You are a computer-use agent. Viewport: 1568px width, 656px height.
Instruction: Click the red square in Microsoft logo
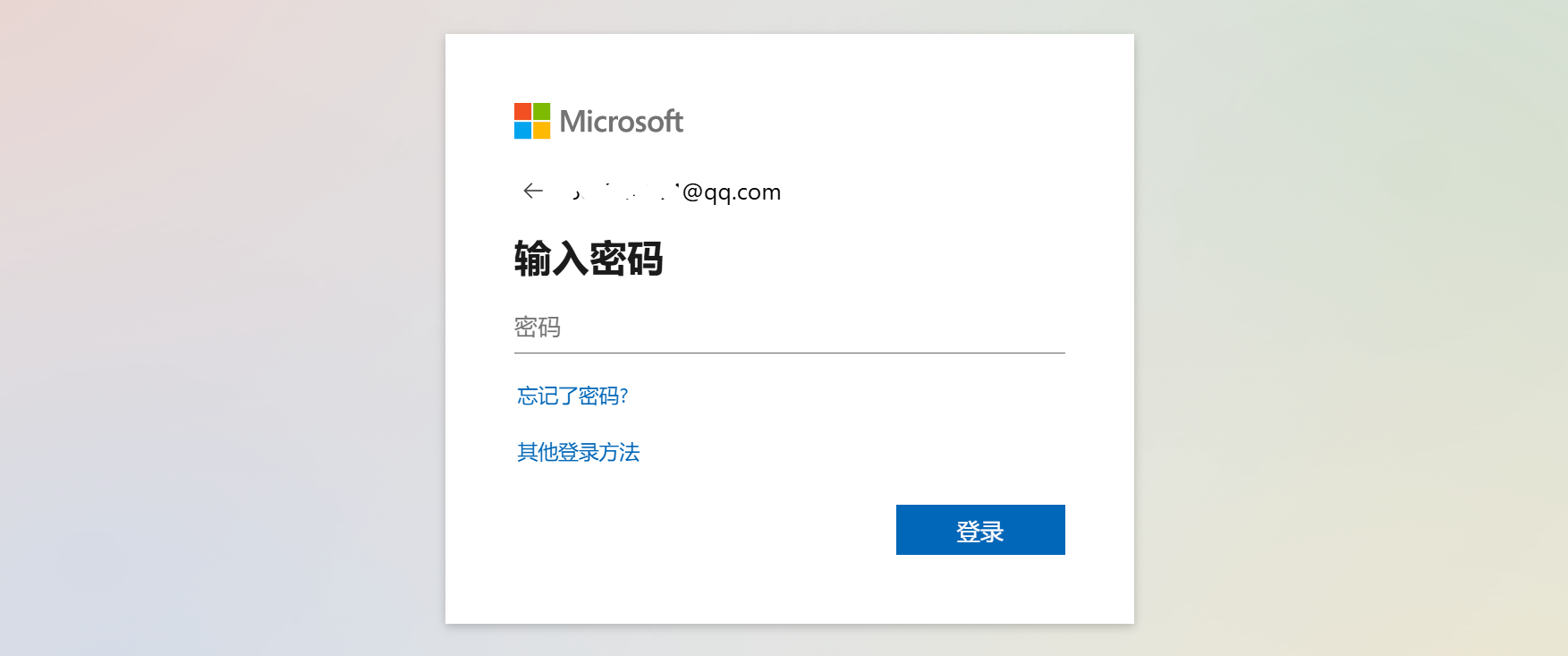[522, 111]
